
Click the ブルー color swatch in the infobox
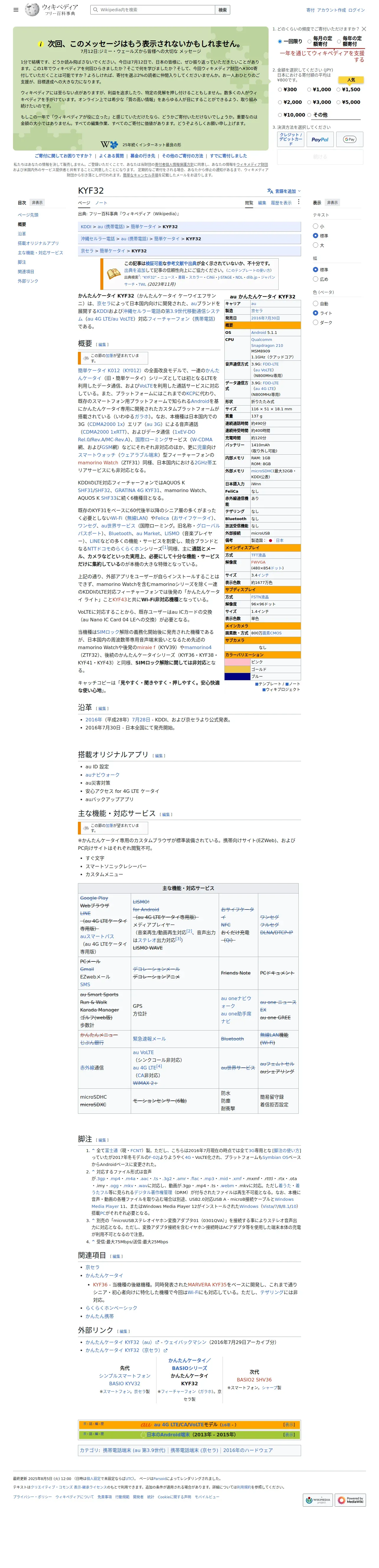pyautogui.click(x=237, y=676)
